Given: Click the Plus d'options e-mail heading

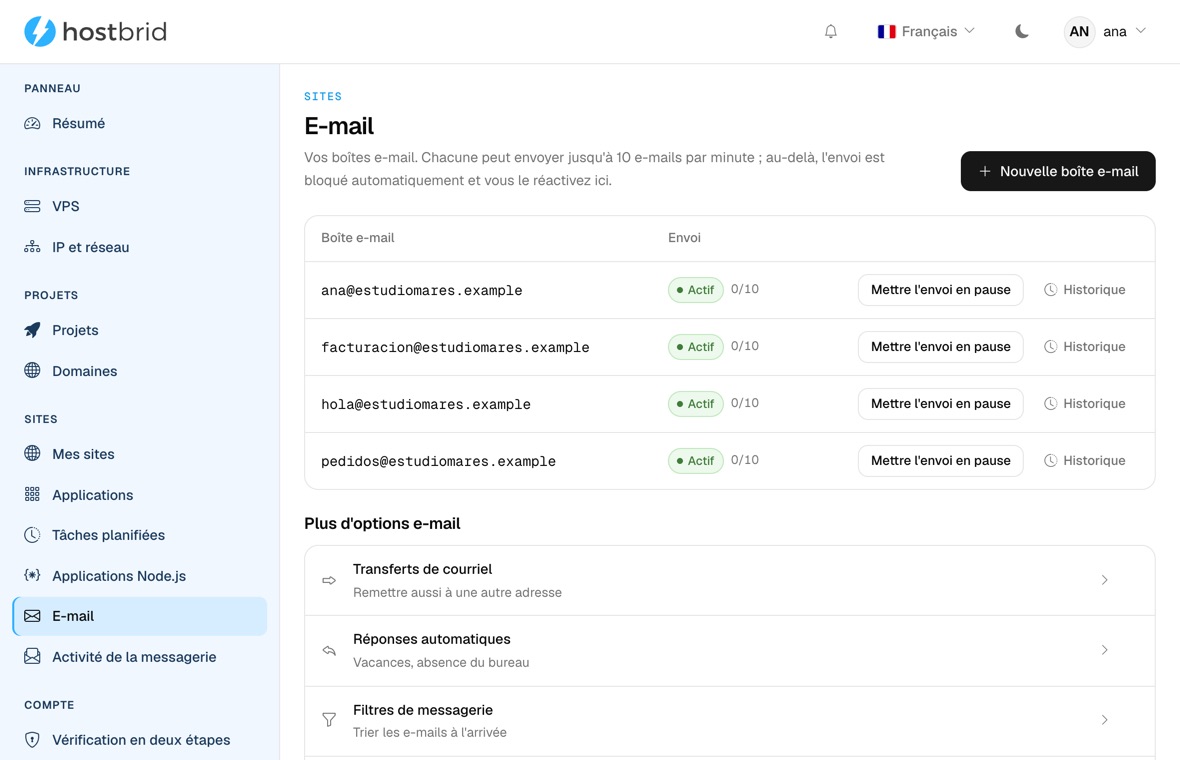Looking at the screenshot, I should (382, 524).
